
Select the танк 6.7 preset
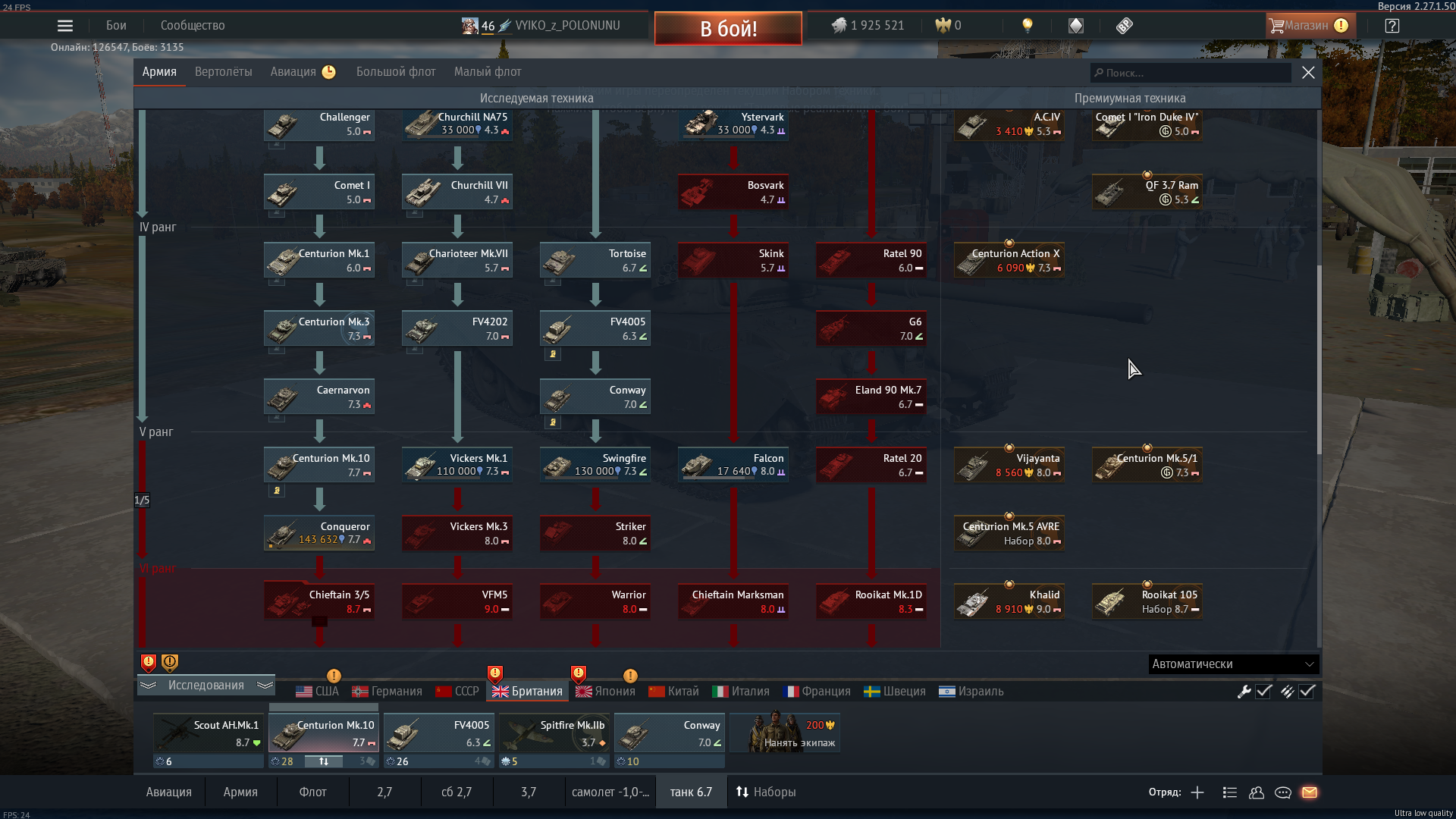coord(691,792)
